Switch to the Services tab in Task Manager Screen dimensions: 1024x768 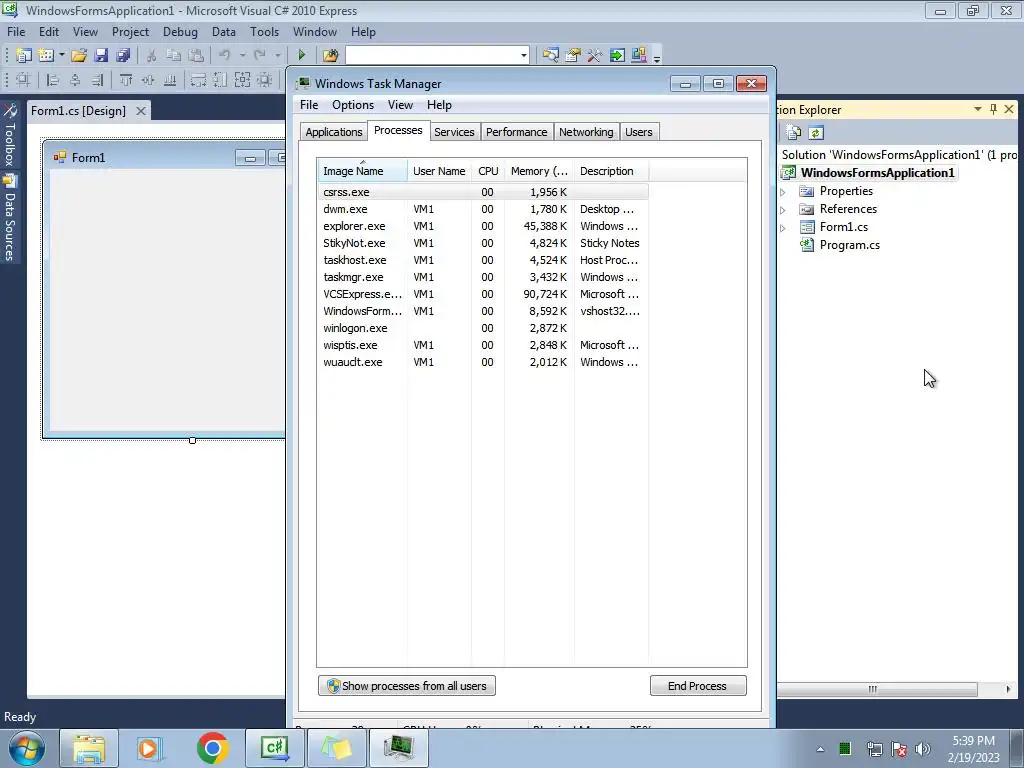pos(455,132)
